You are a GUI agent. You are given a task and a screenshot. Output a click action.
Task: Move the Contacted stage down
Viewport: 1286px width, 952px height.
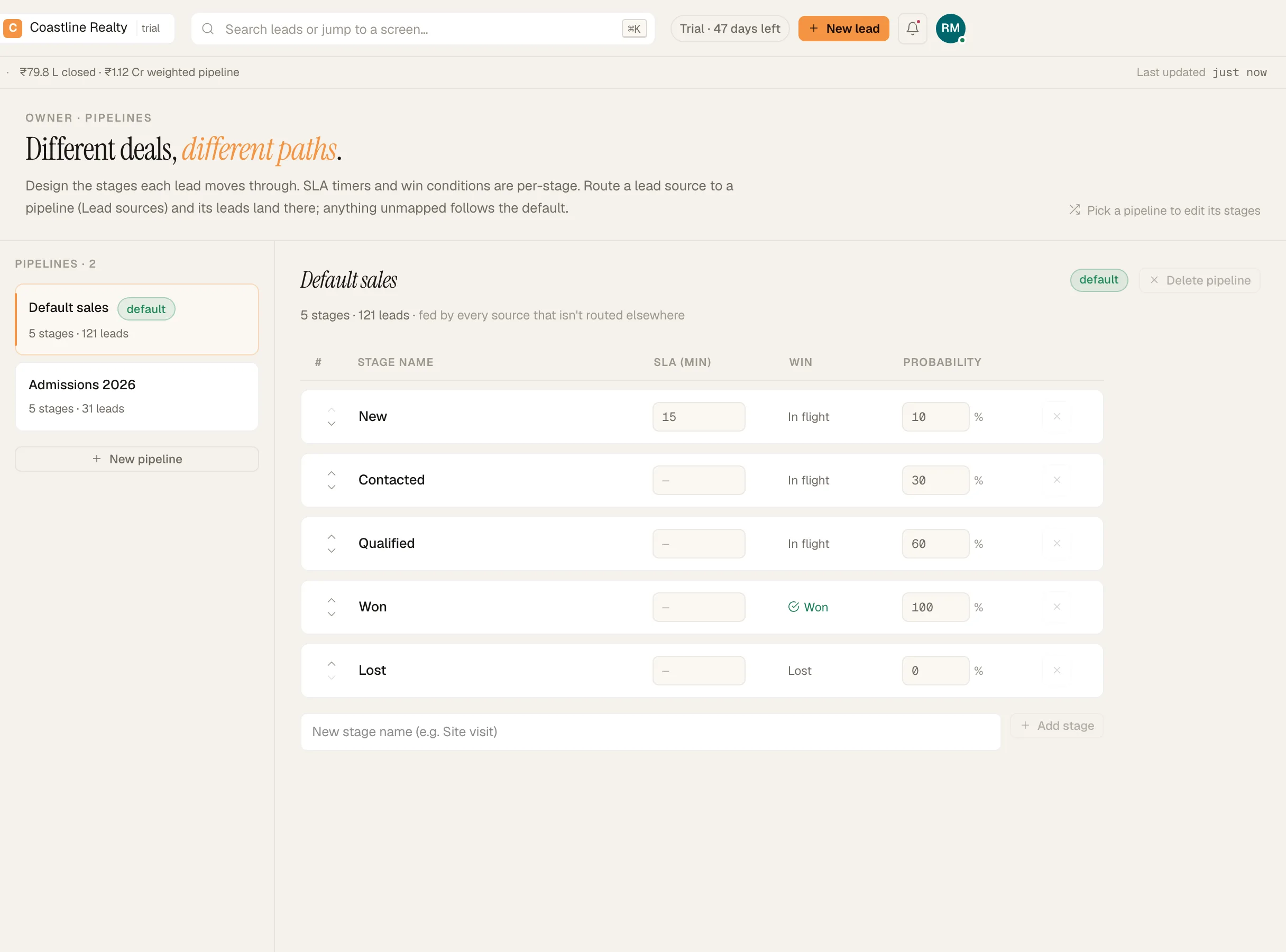coord(332,487)
